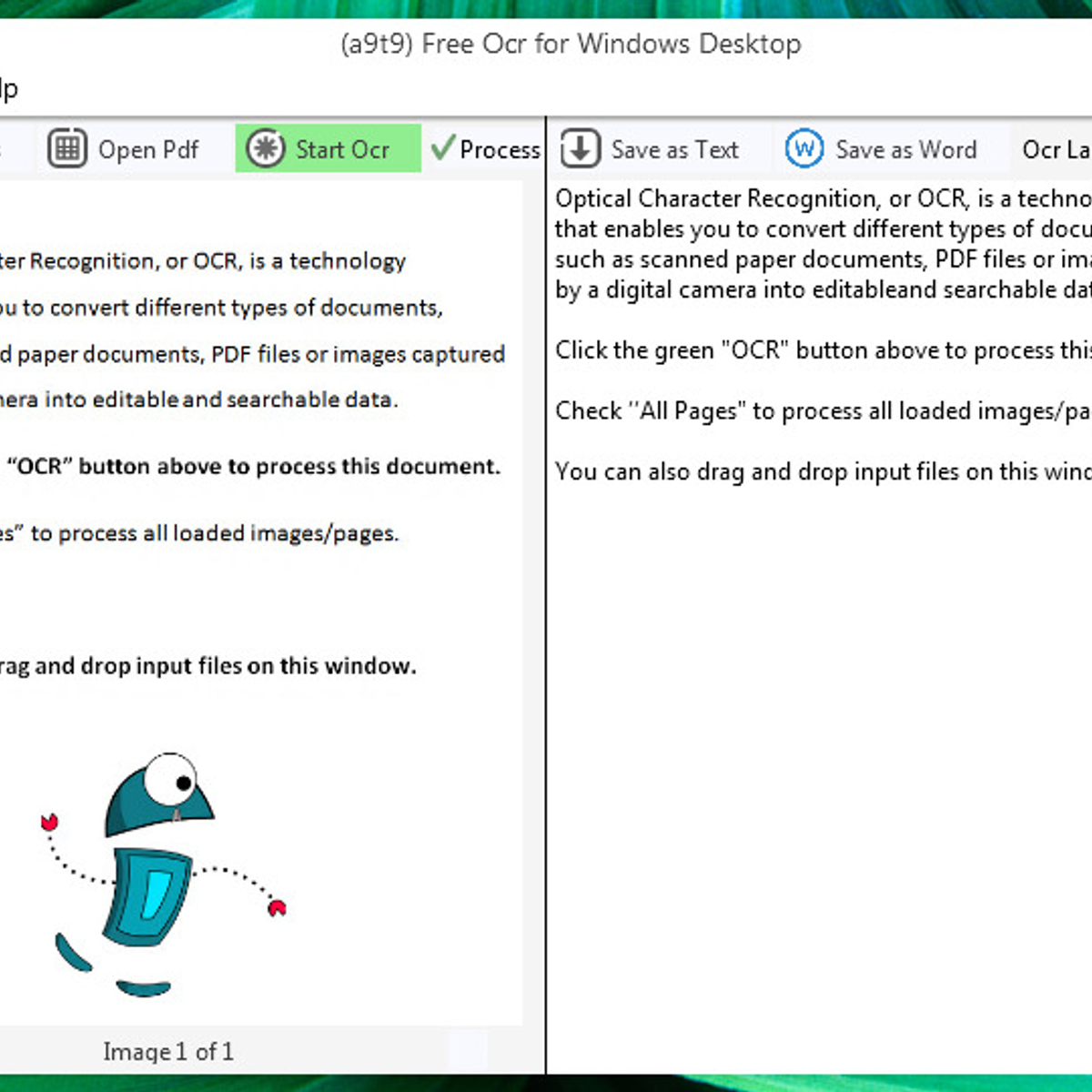Open the Help menu

(x=9, y=88)
